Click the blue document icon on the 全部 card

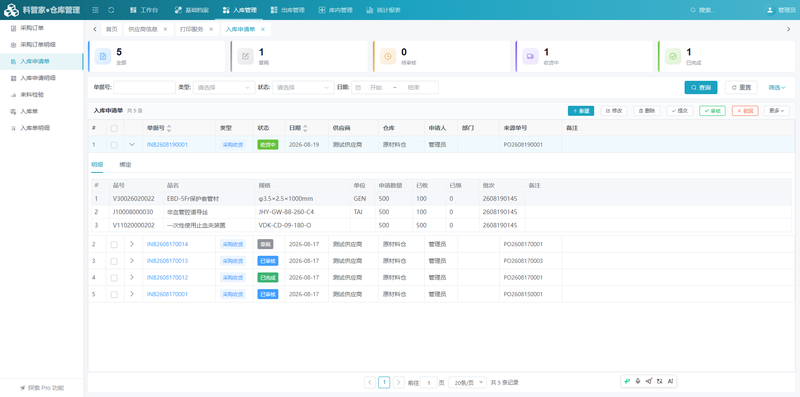coord(103,56)
